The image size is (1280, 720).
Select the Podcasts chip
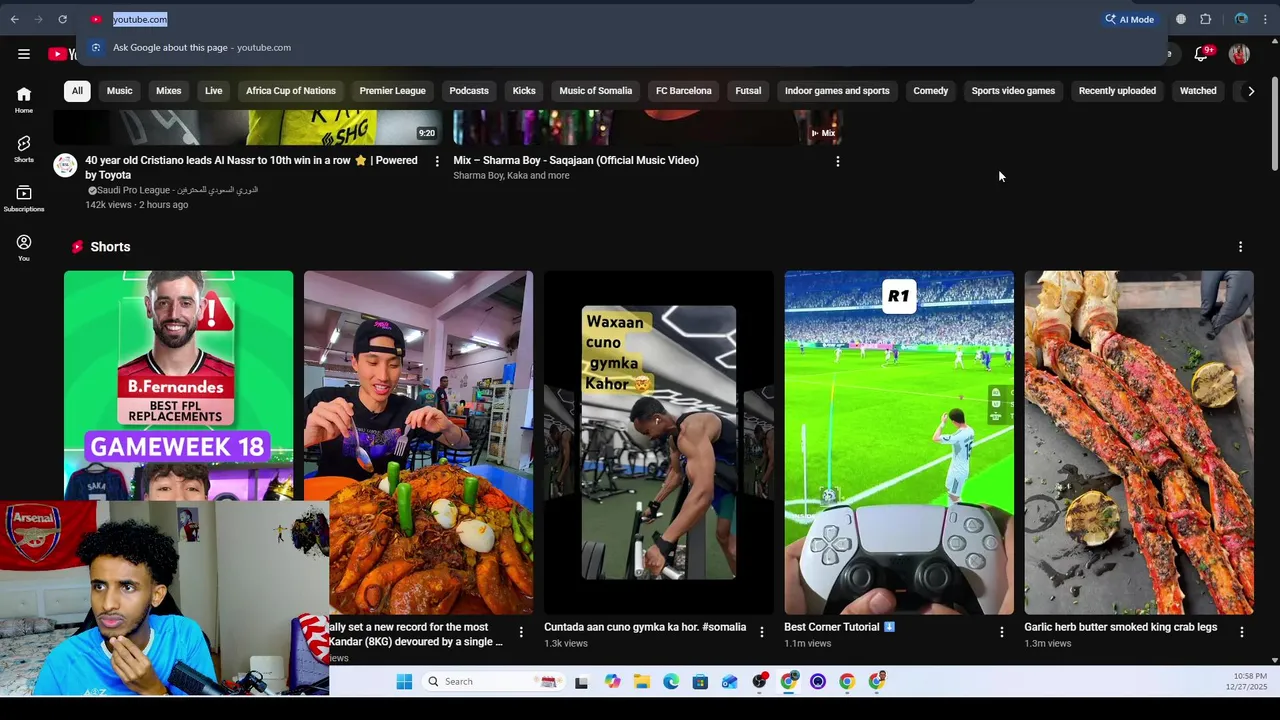469,91
